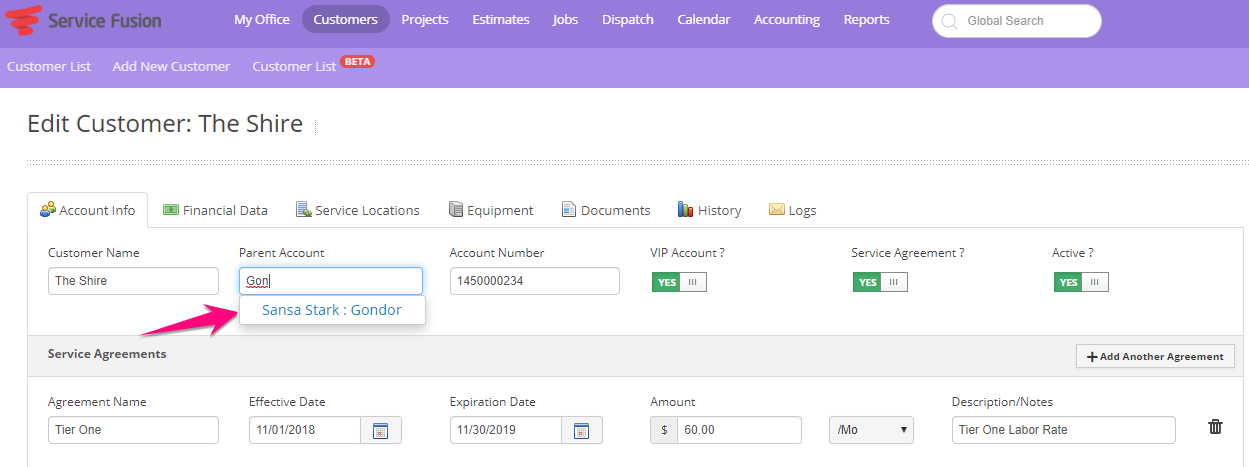
Task: Open the Customers menu
Action: 346,19
